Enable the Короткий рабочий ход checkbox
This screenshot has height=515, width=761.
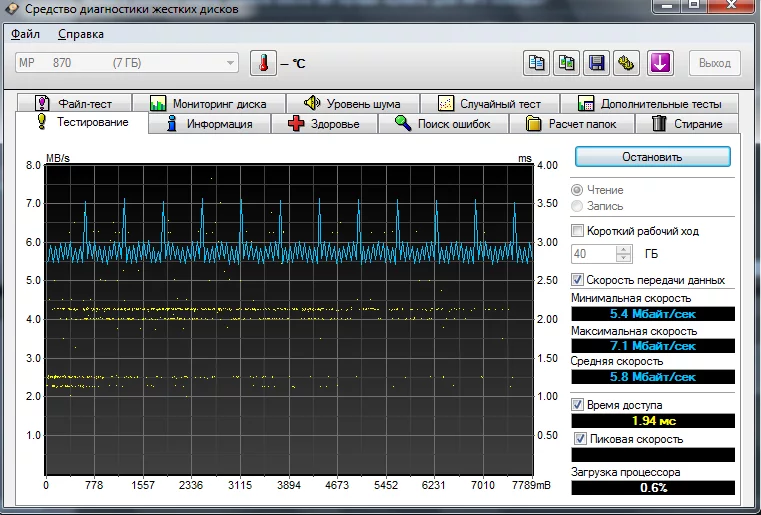pos(577,231)
